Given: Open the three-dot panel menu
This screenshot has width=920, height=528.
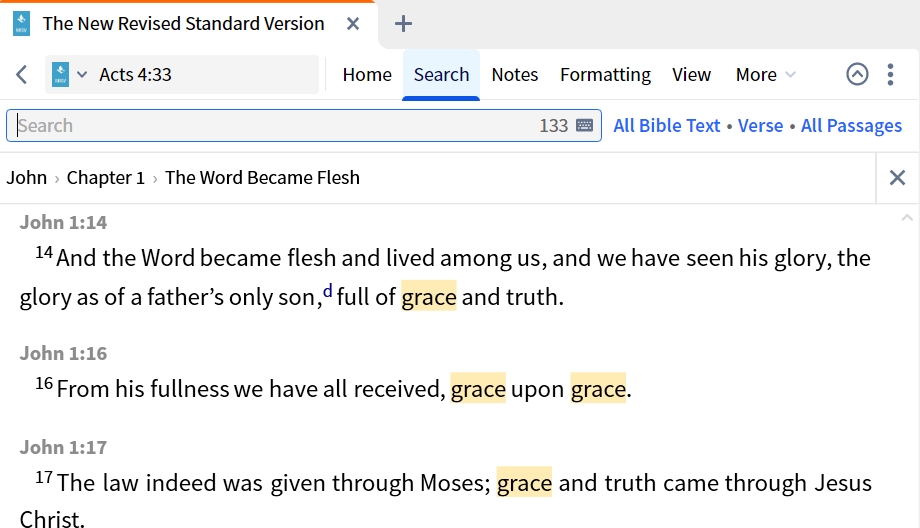Looking at the screenshot, I should (890, 75).
